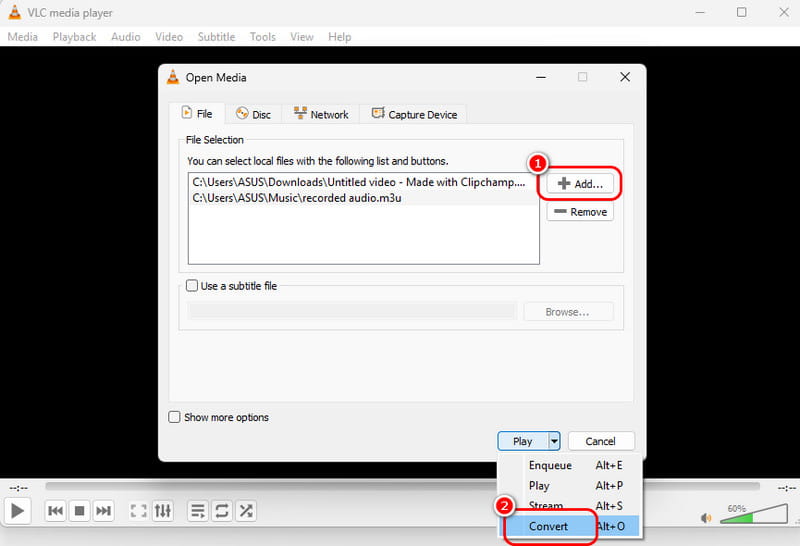Stop playback with the stop icon
The height and width of the screenshot is (546, 800).
(80, 511)
